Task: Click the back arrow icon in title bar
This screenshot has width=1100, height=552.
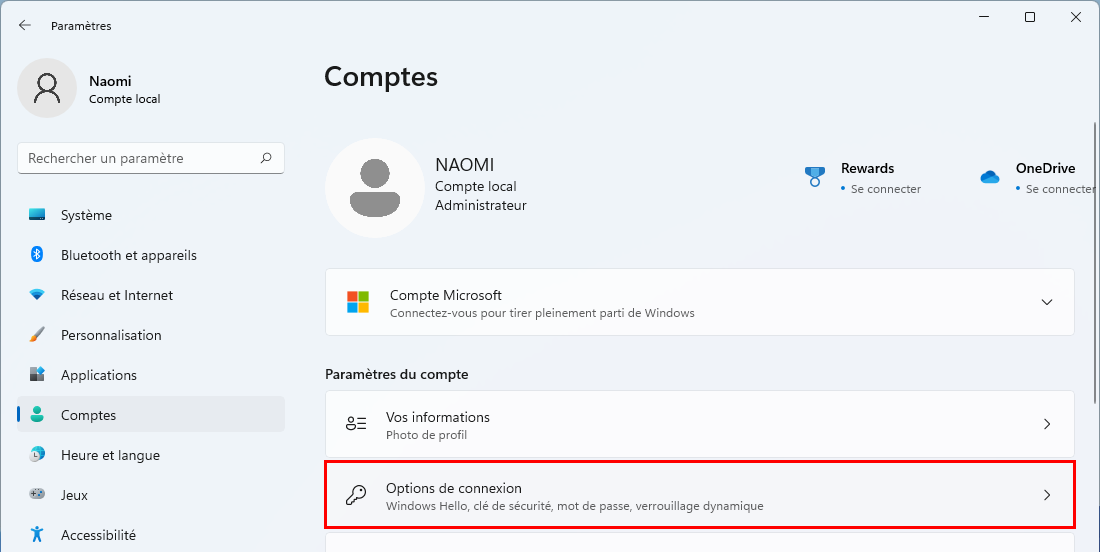Action: click(25, 25)
